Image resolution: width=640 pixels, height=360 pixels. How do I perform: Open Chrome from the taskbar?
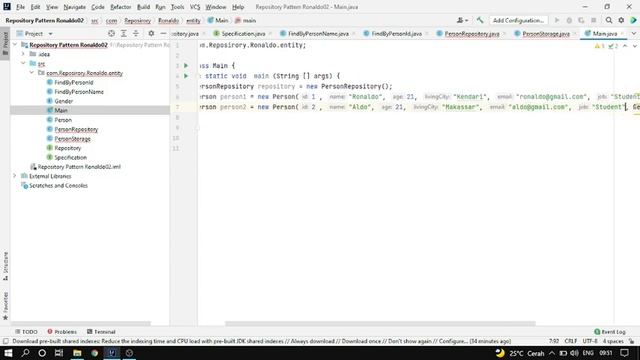click(95, 353)
